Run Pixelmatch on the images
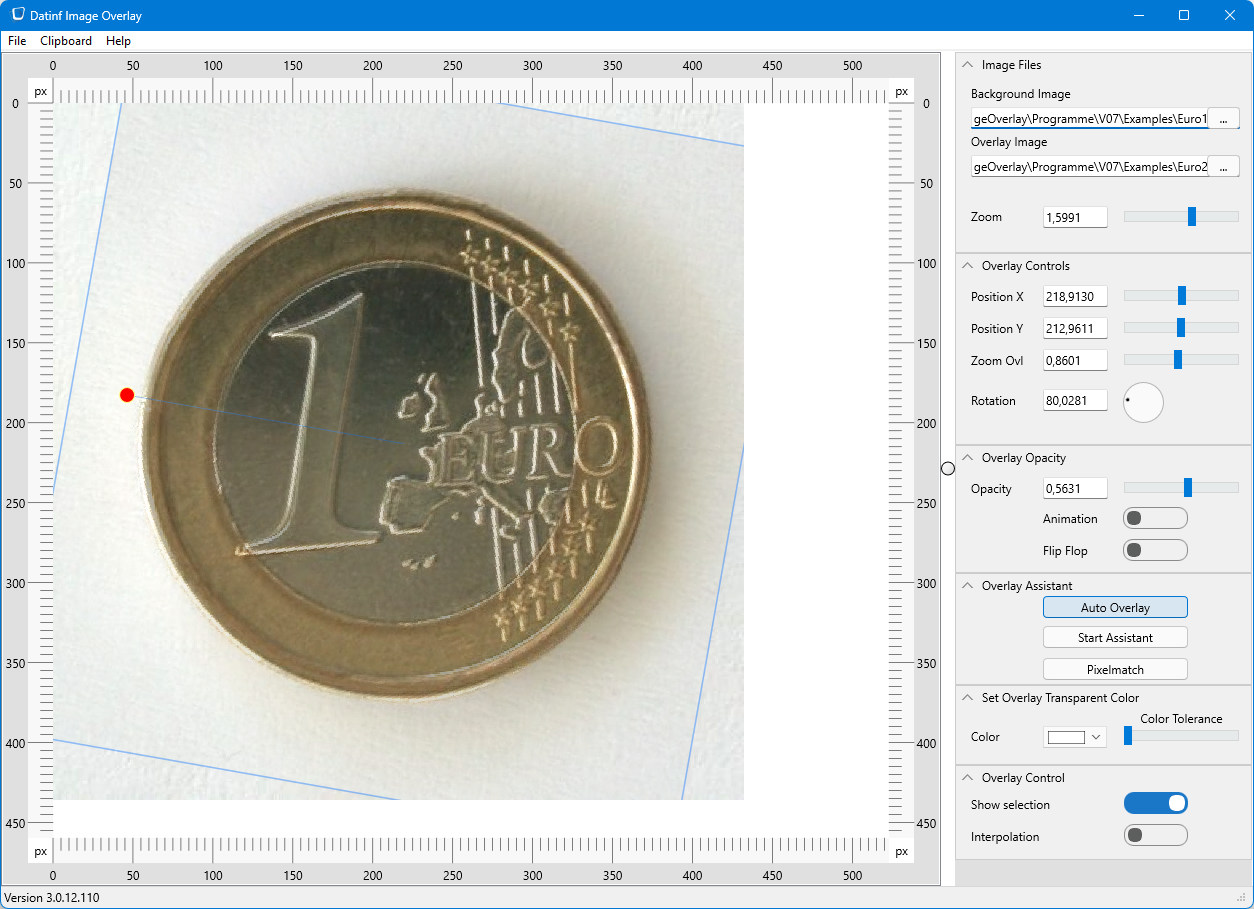 pos(1114,669)
